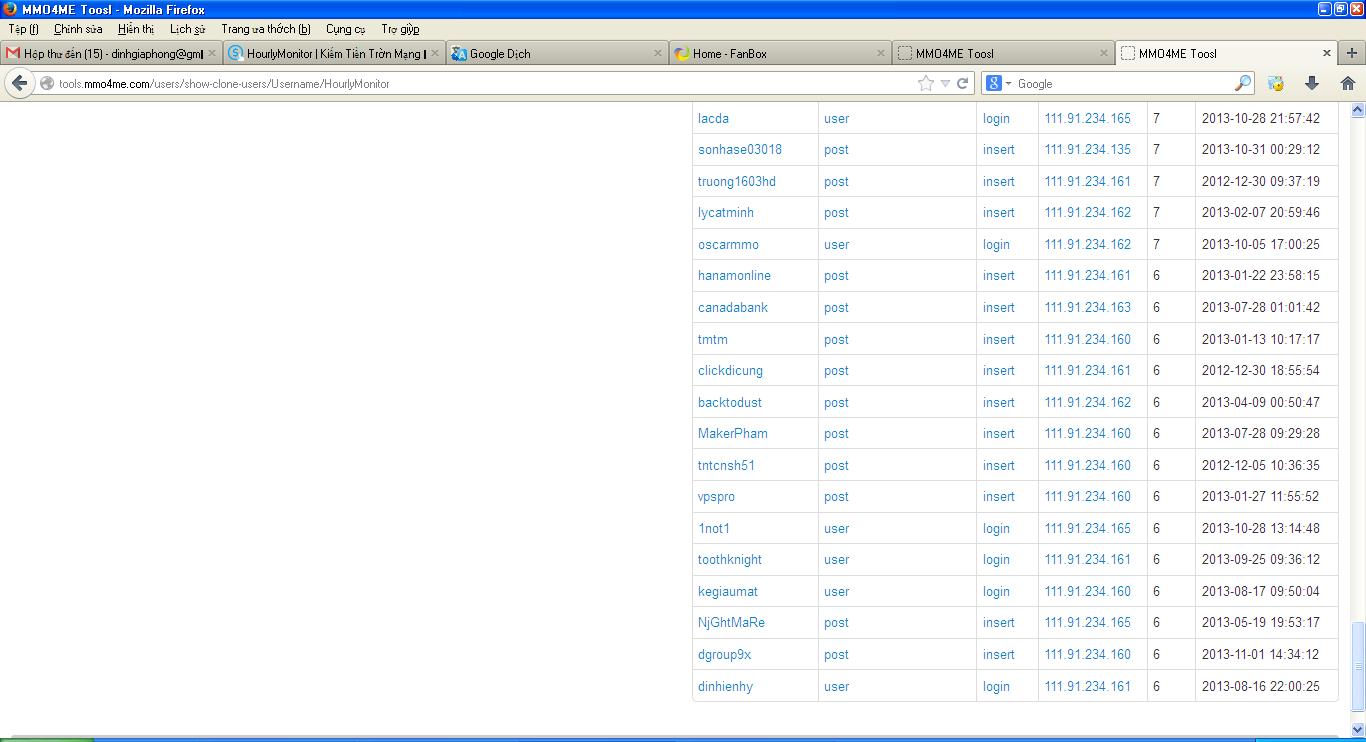Click the page scrollbar up arrow
The image size is (1366, 742).
tap(1357, 110)
